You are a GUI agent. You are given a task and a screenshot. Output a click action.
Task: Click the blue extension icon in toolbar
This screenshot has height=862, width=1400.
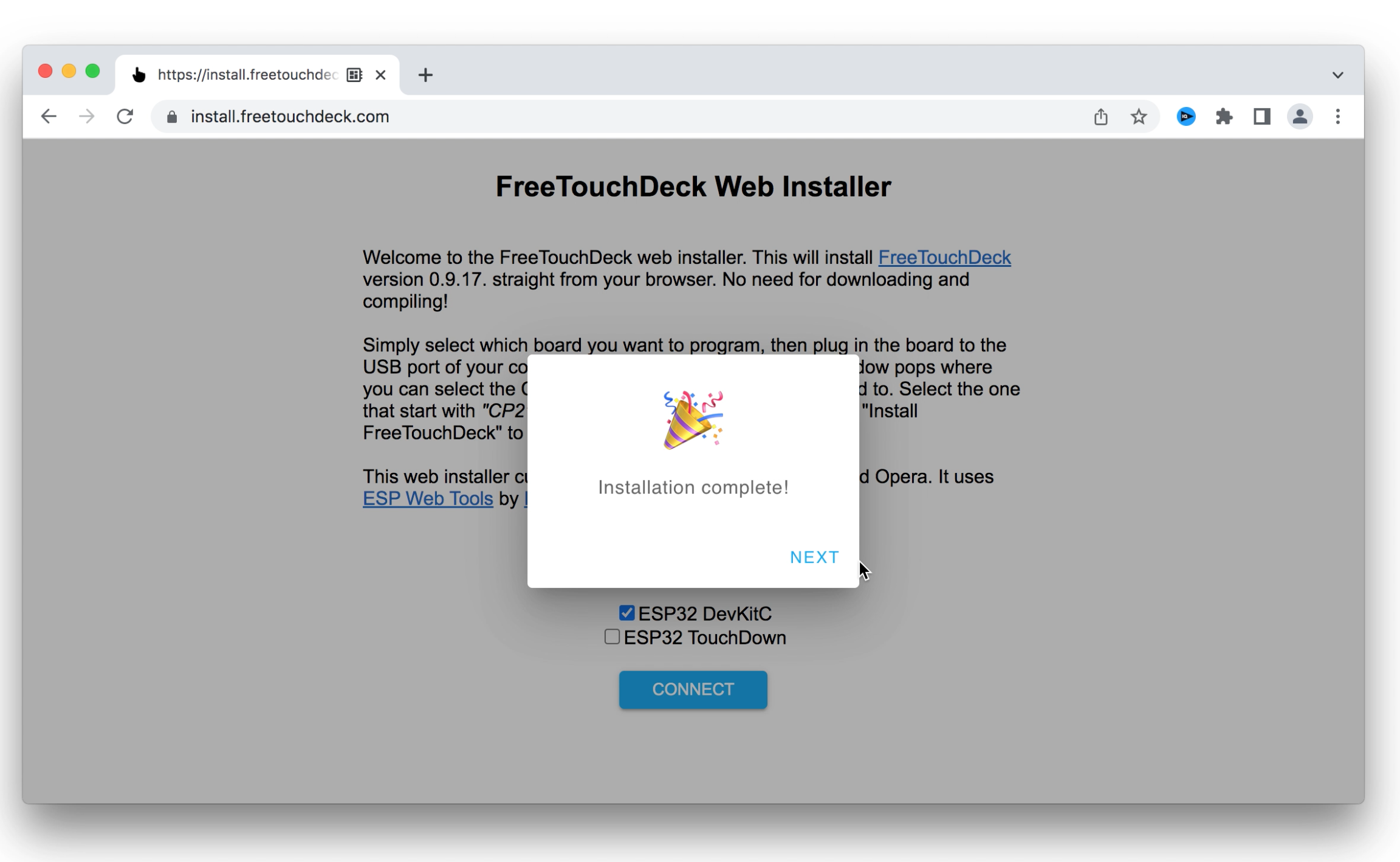click(x=1186, y=116)
